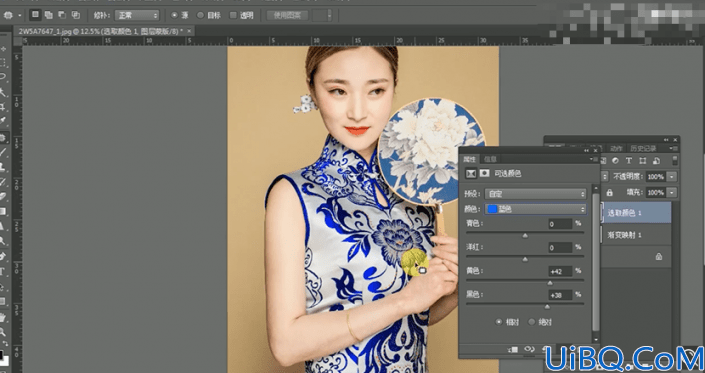Image resolution: width=705 pixels, height=373 pixels.
Task: Click the 黄色 slider handle
Action: (x=549, y=283)
